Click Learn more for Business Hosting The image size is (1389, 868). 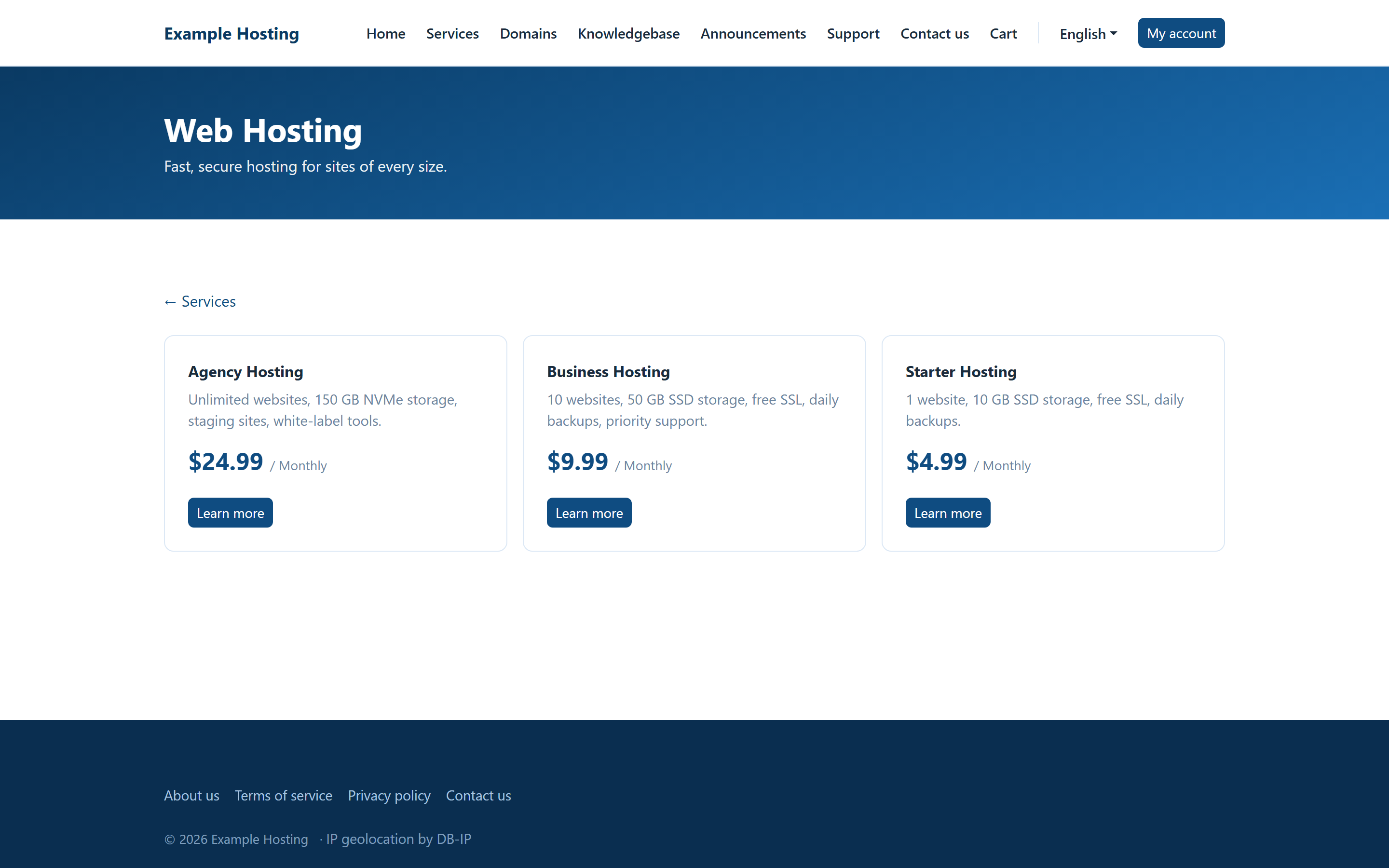pos(589,513)
